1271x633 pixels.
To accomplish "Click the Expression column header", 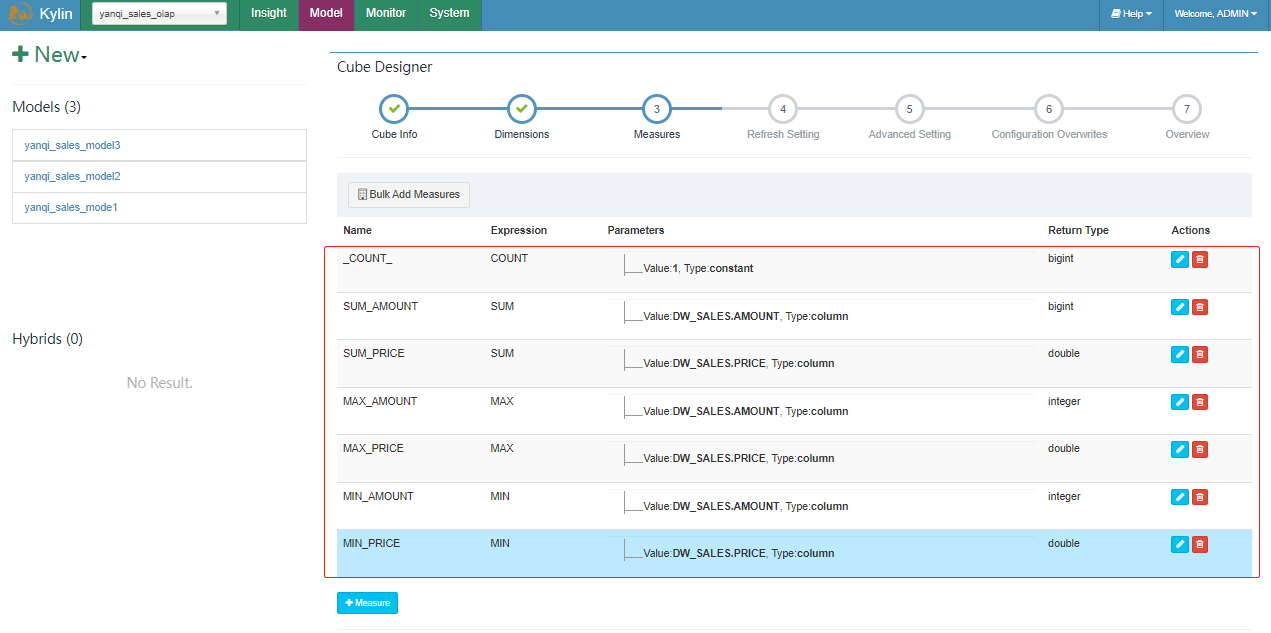I will point(519,230).
